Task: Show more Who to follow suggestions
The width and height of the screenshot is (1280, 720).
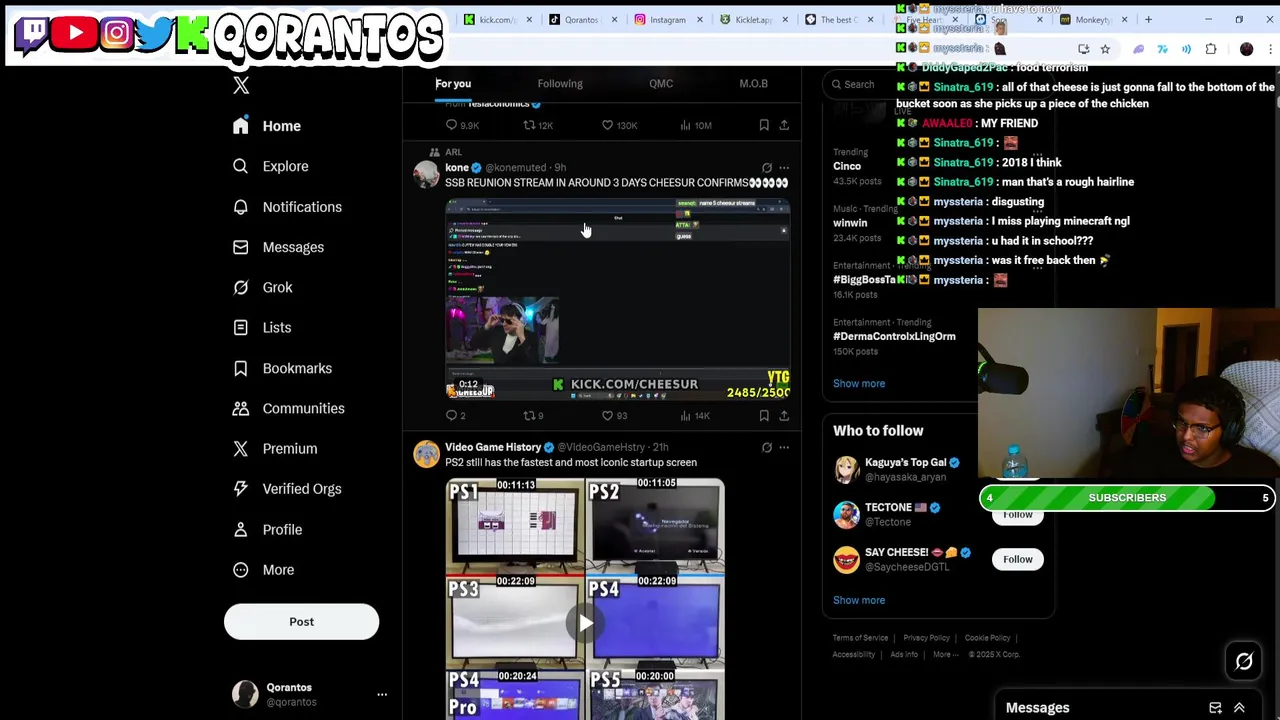Action: [x=859, y=601]
